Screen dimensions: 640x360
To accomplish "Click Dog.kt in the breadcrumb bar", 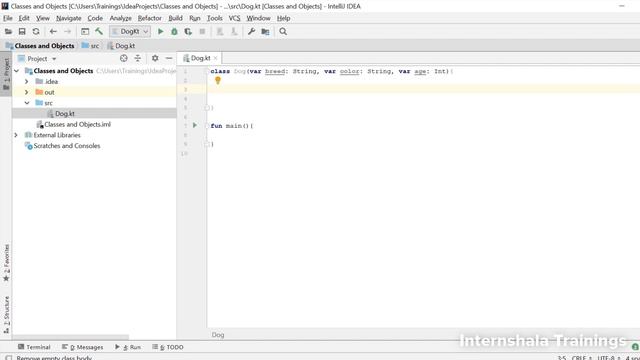I will (121, 46).
